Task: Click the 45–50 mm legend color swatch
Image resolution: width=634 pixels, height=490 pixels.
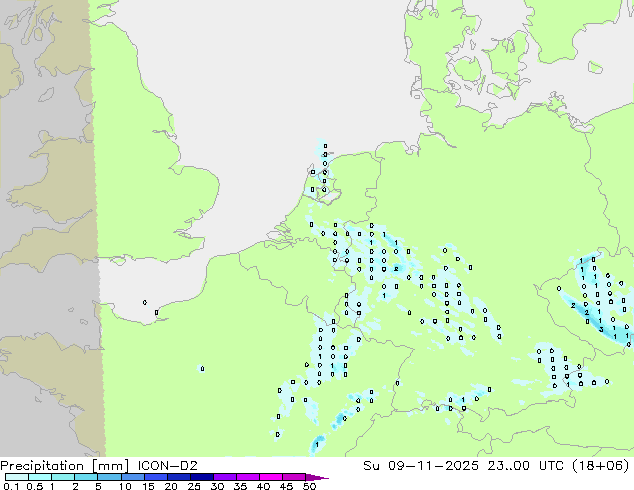Action: pyautogui.click(x=294, y=477)
